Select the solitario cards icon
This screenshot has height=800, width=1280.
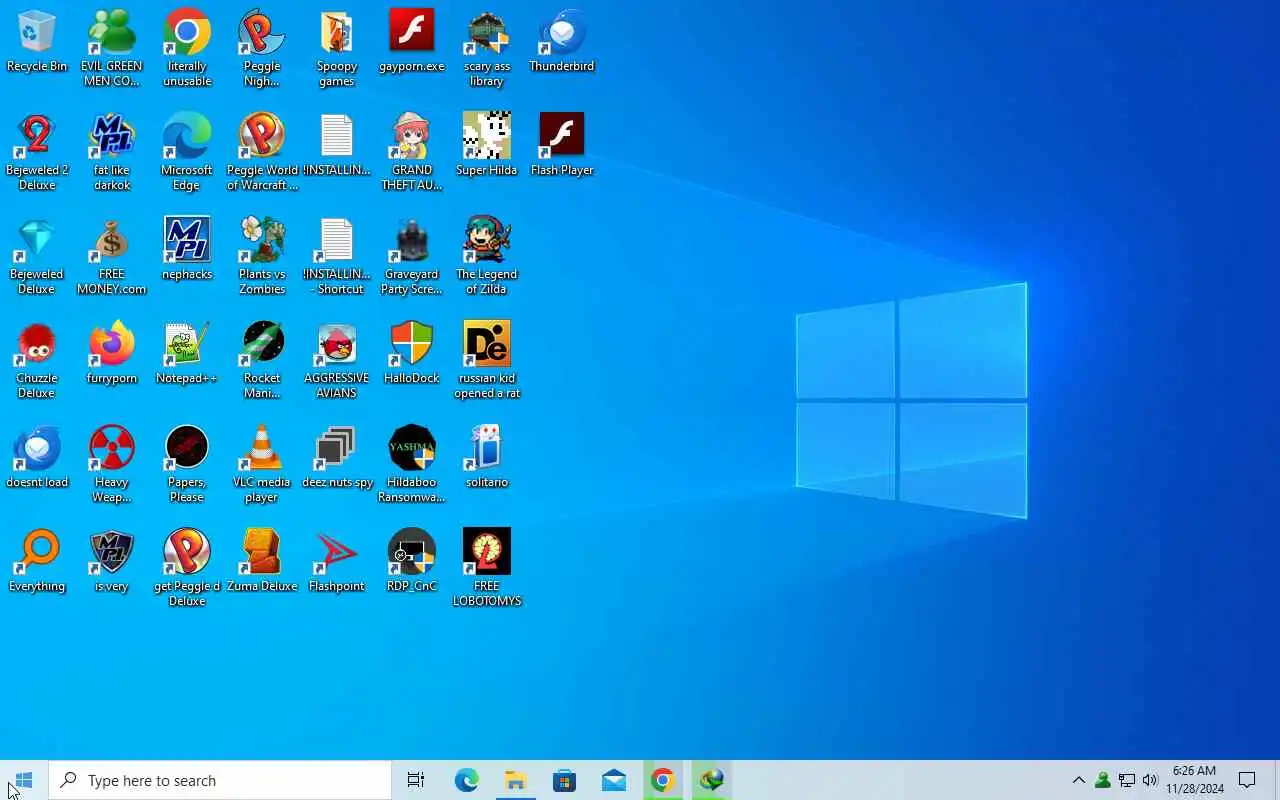pos(487,458)
